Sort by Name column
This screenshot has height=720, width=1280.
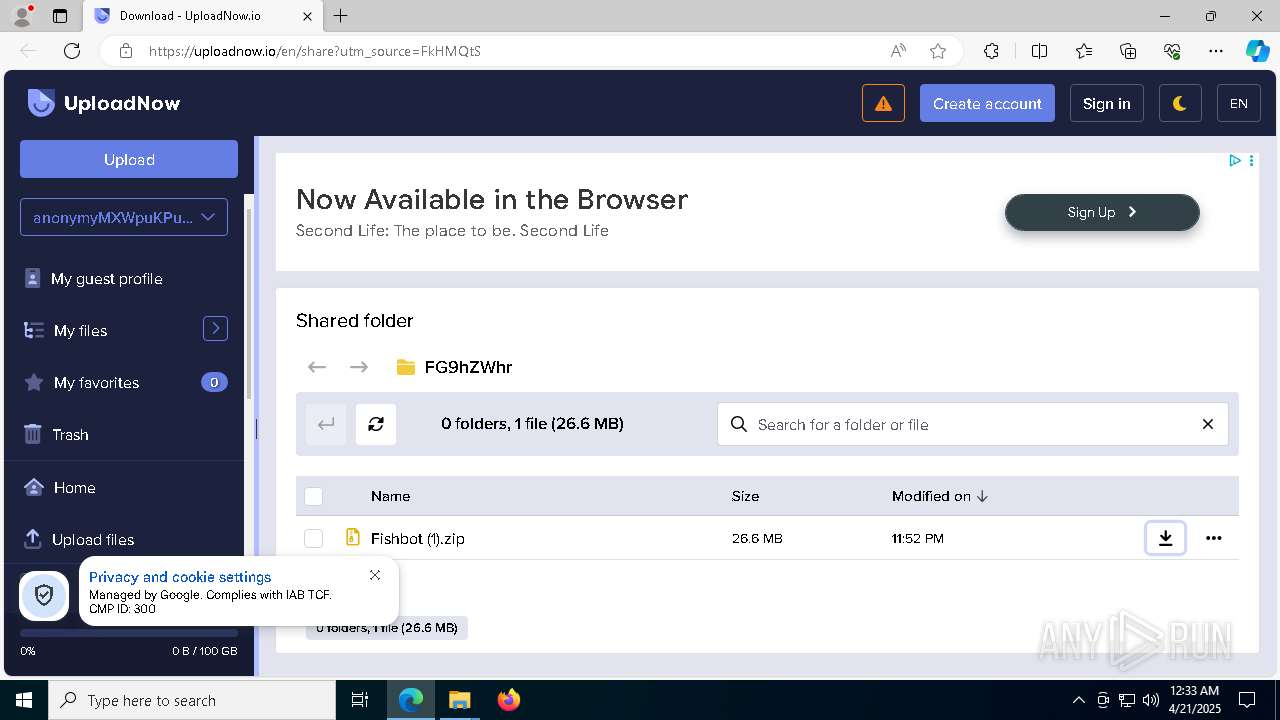(390, 496)
